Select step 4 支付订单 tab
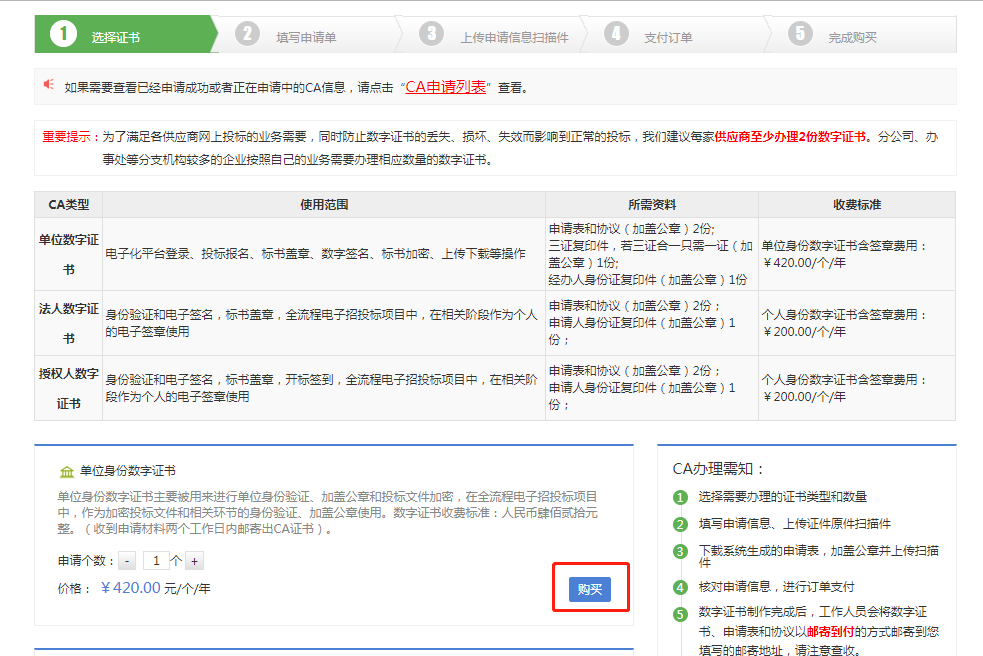 coord(676,34)
